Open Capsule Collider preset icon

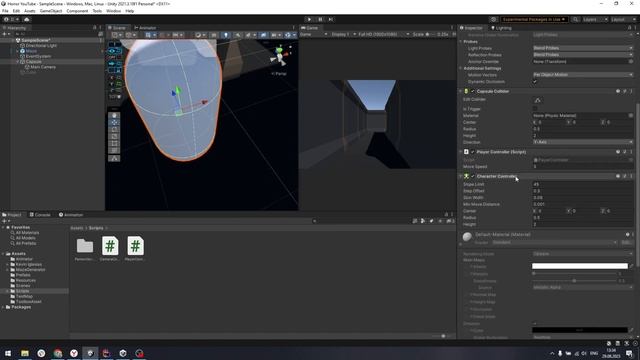point(624,91)
